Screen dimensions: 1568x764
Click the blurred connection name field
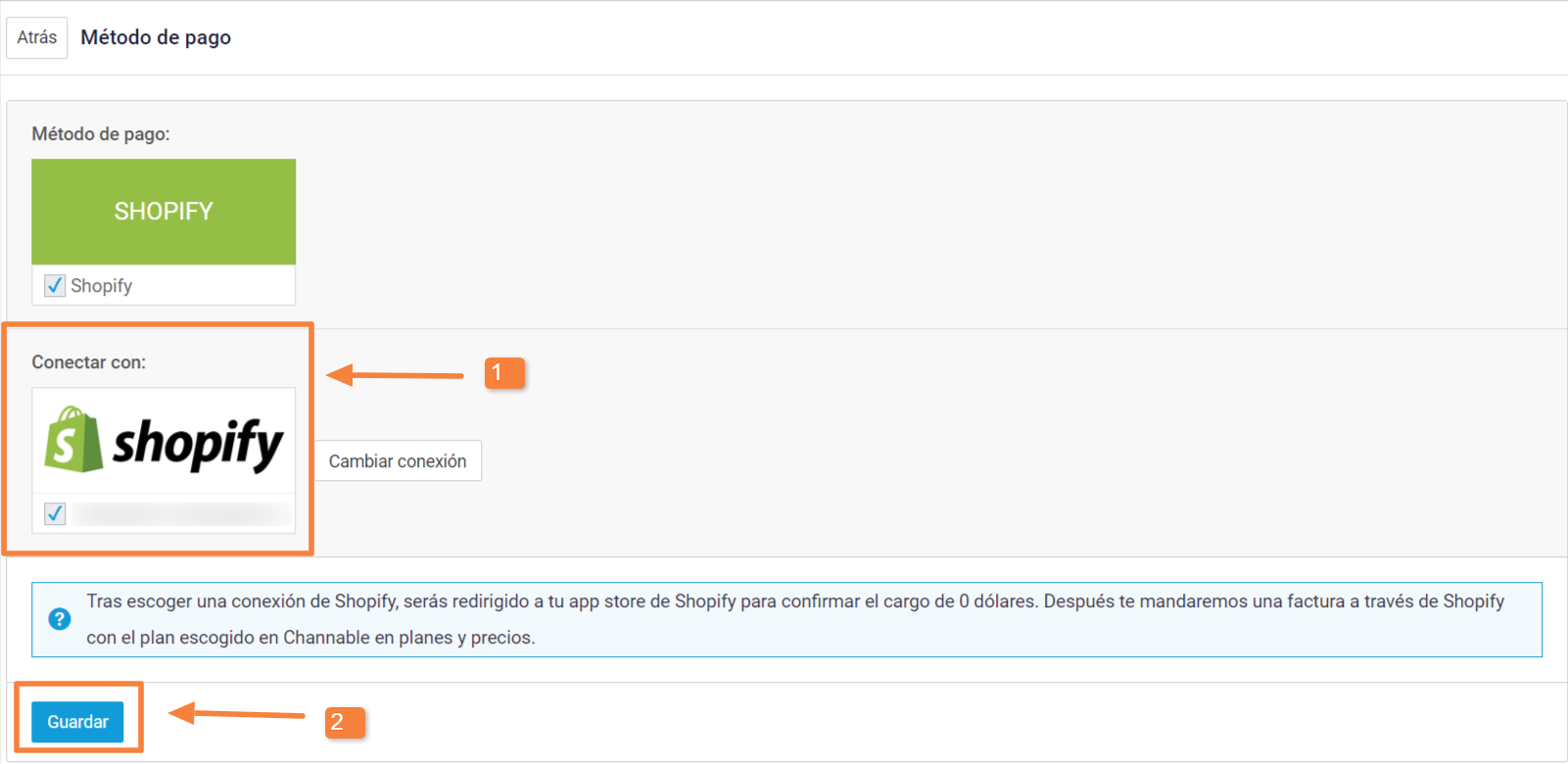click(x=181, y=513)
